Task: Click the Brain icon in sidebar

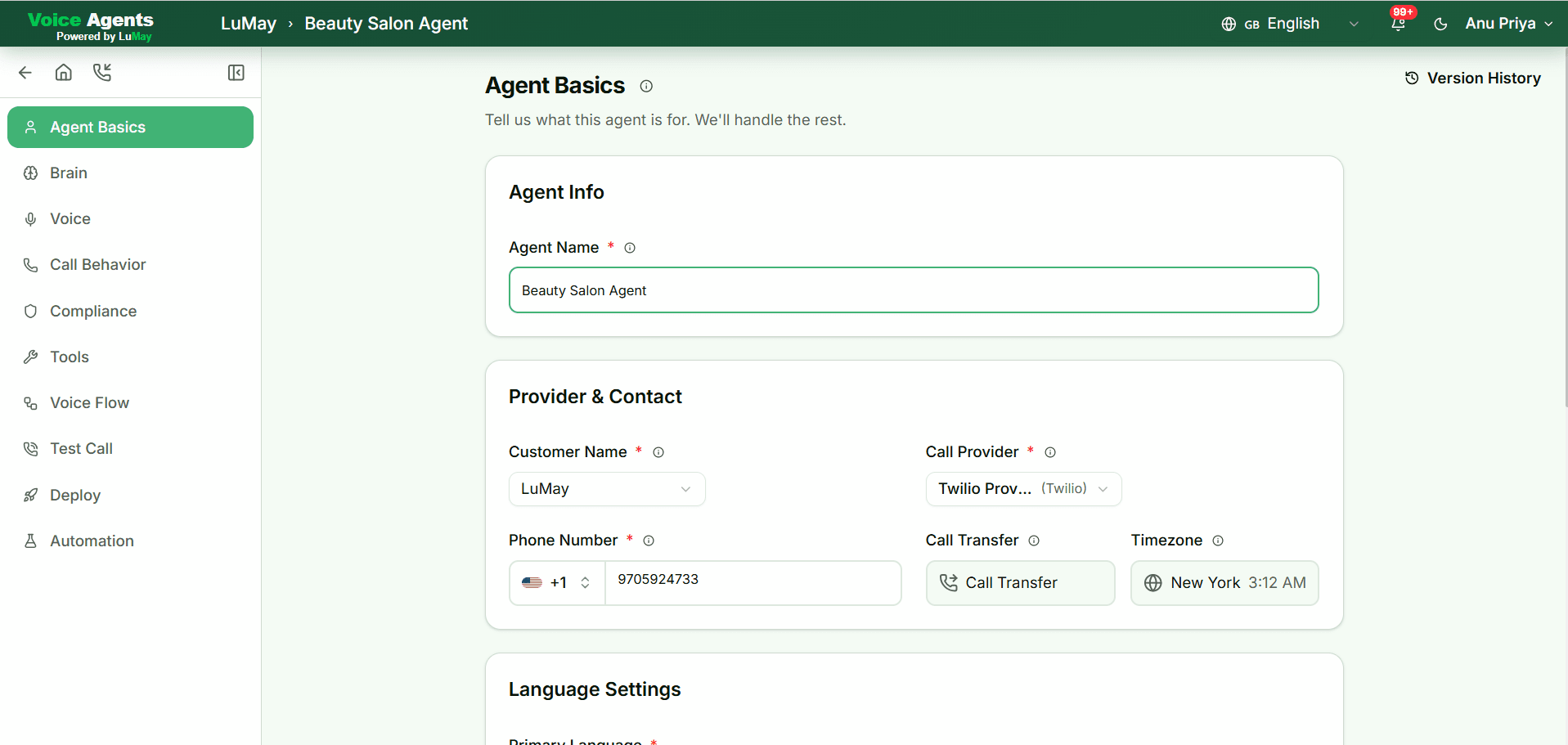Action: pyautogui.click(x=31, y=173)
